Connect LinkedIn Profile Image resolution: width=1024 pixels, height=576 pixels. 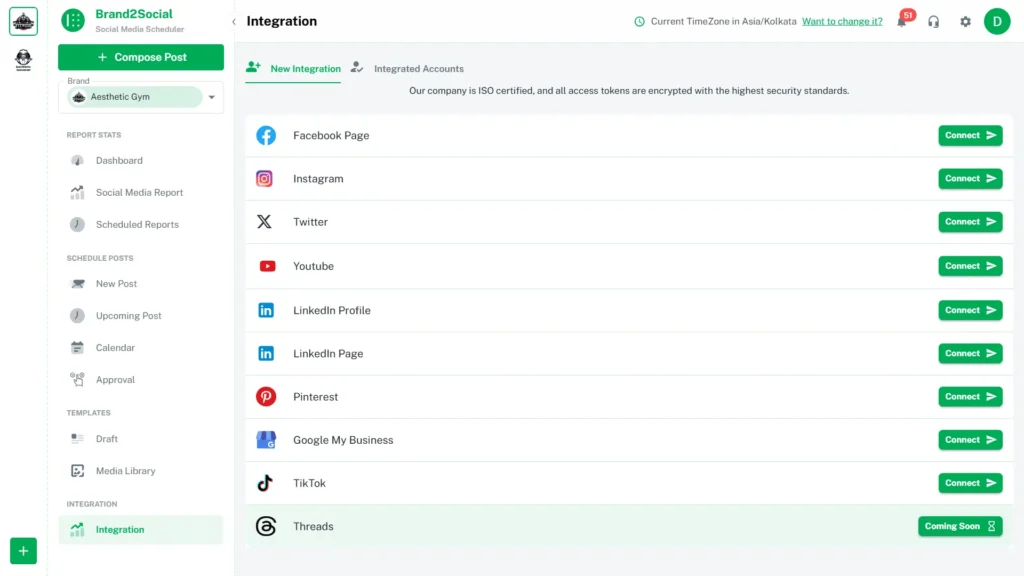coord(970,310)
